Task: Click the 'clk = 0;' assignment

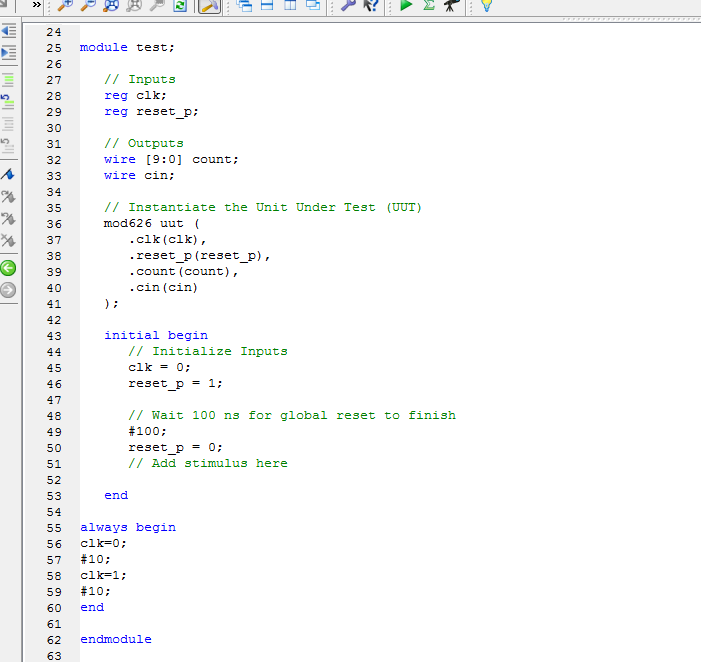Action: (159, 367)
